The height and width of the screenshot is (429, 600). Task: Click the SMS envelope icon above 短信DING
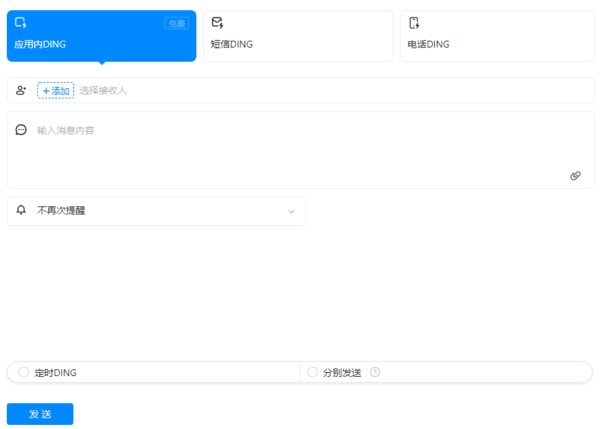click(217, 23)
